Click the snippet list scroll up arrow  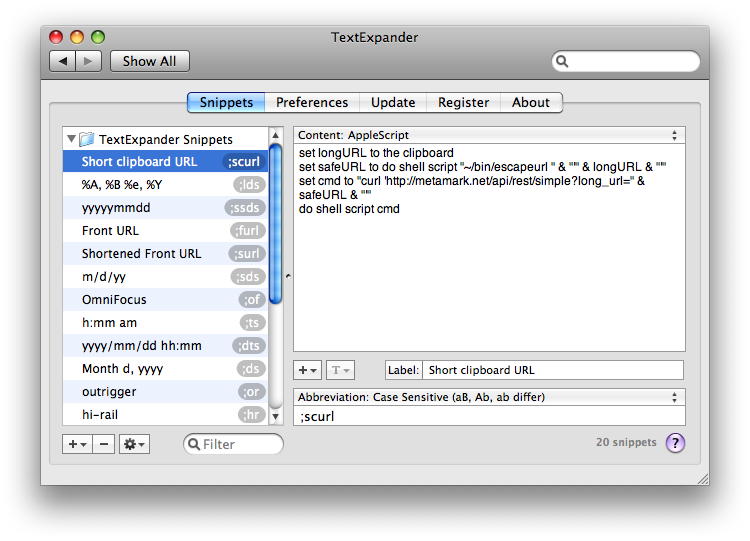tap(276, 135)
